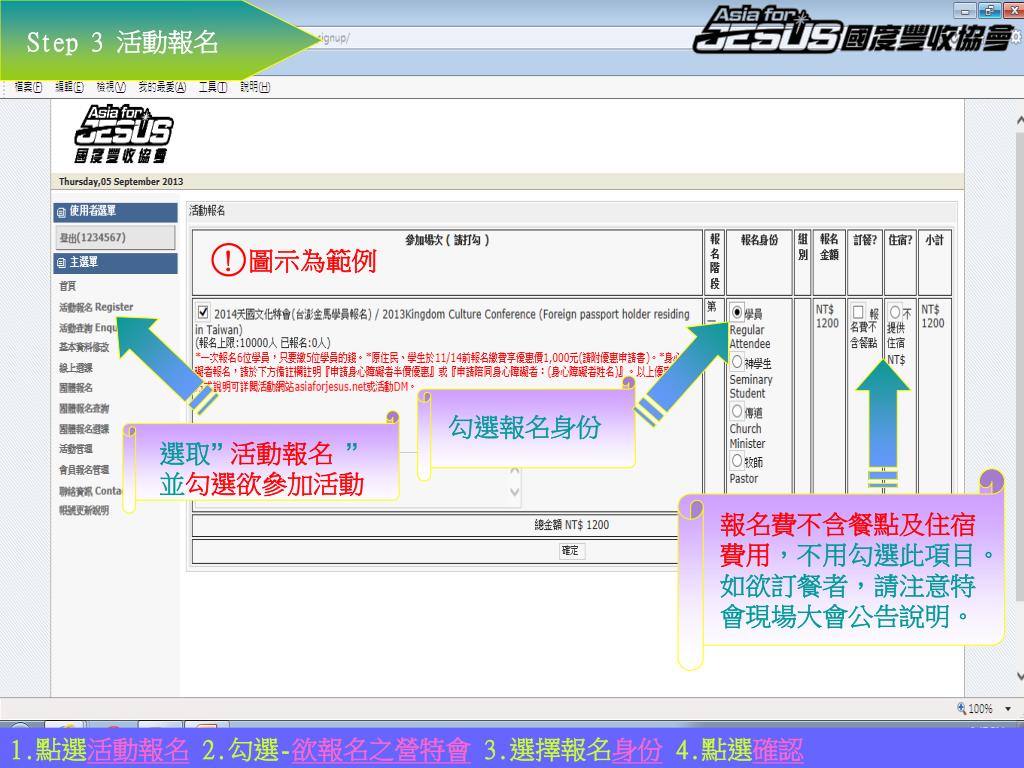Click the browser window minimize button
Viewport: 1024px width, 768px height.
tap(965, 10)
